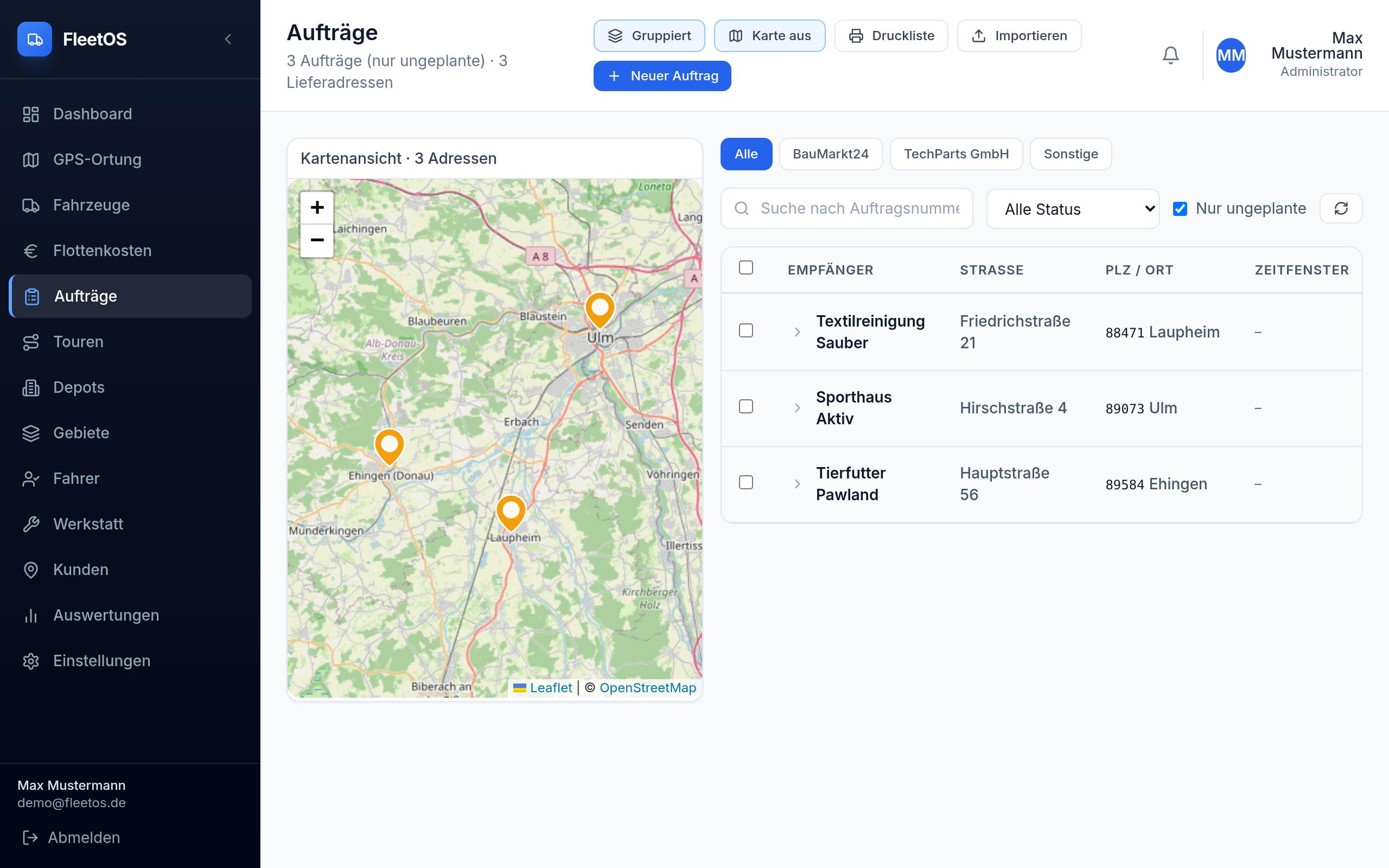Click the Fahrzeuge truck icon
The width and height of the screenshot is (1389, 868).
(x=31, y=205)
